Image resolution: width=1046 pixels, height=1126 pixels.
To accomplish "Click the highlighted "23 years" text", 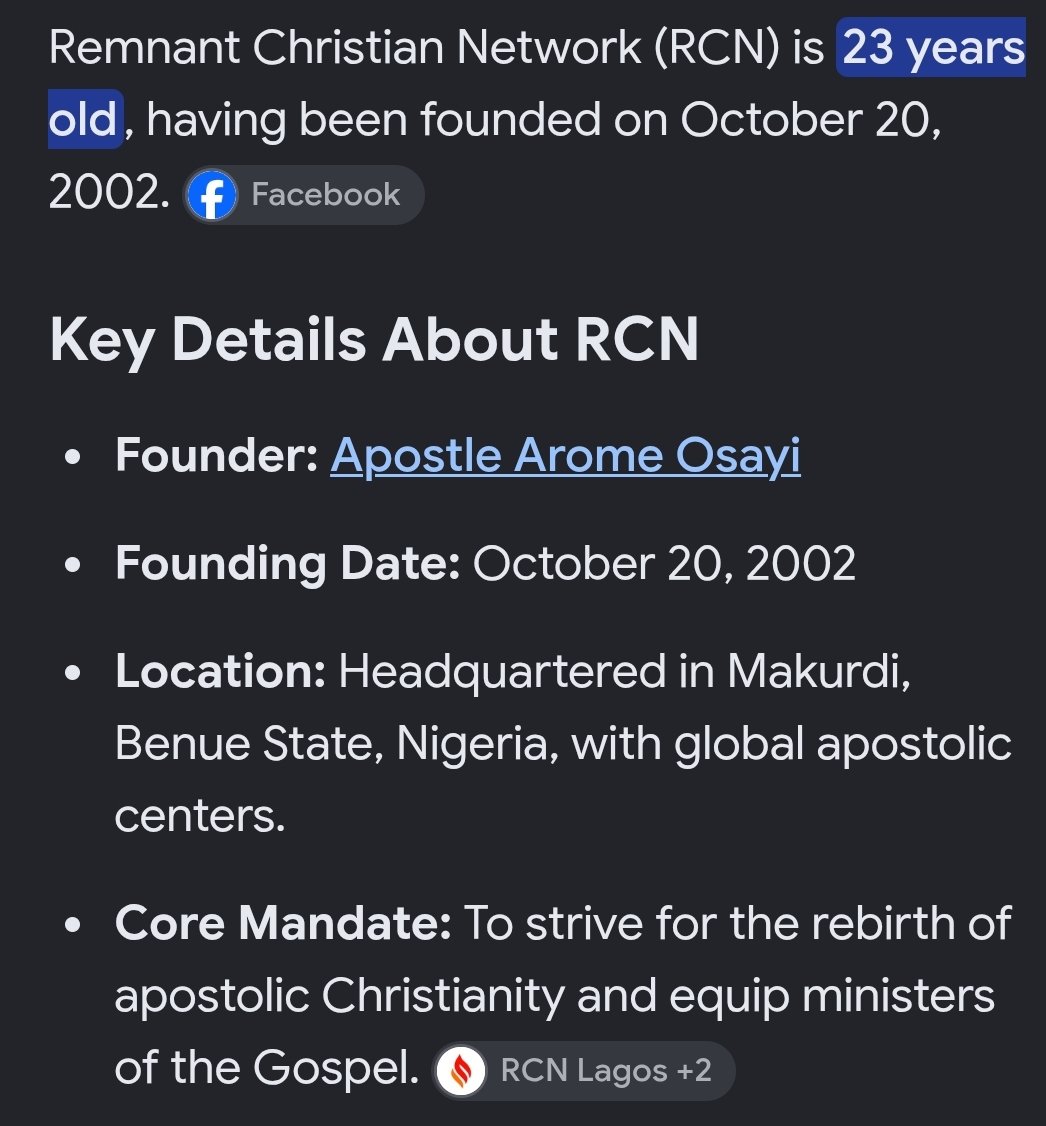I will pyautogui.click(x=932, y=48).
